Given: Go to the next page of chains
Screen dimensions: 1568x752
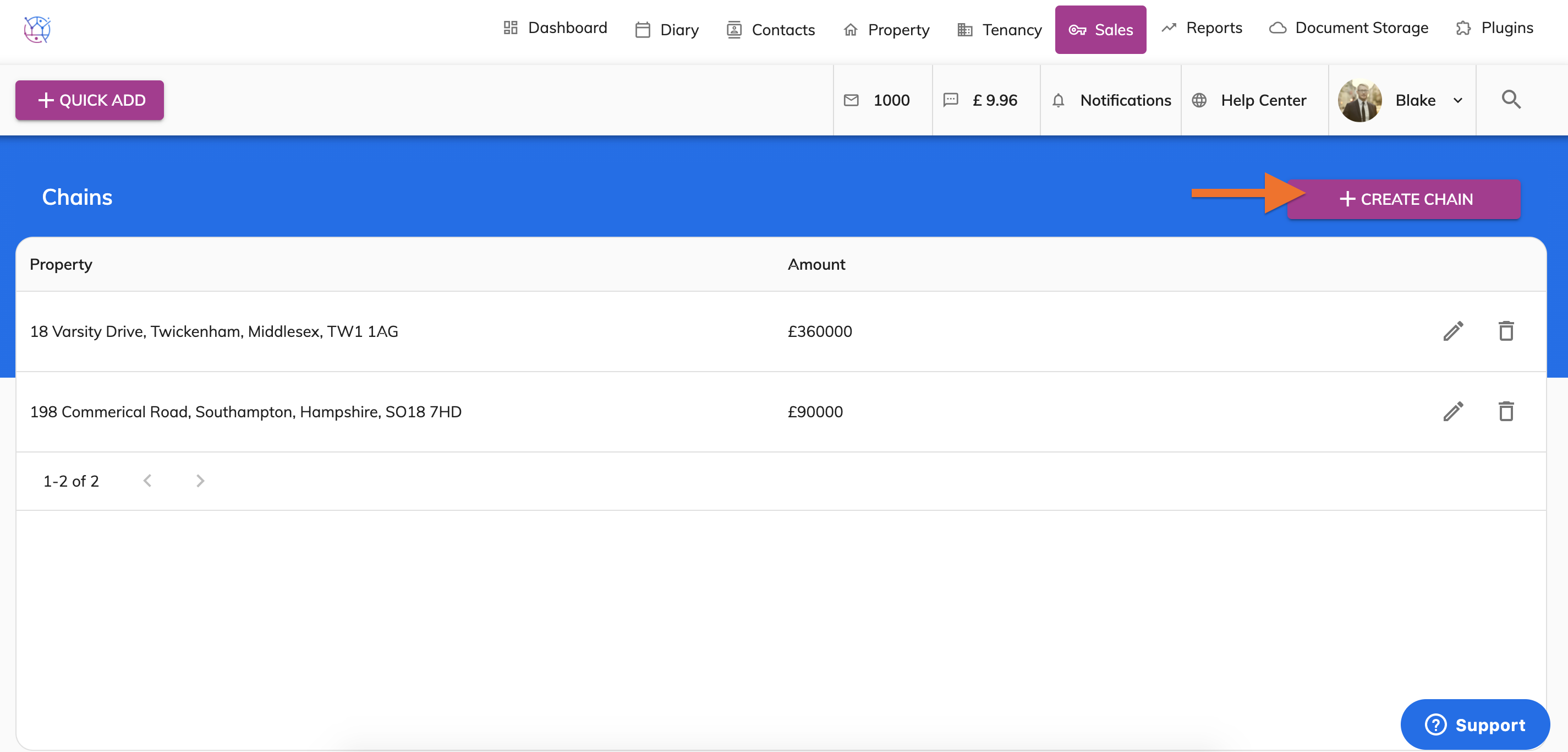Looking at the screenshot, I should point(200,481).
